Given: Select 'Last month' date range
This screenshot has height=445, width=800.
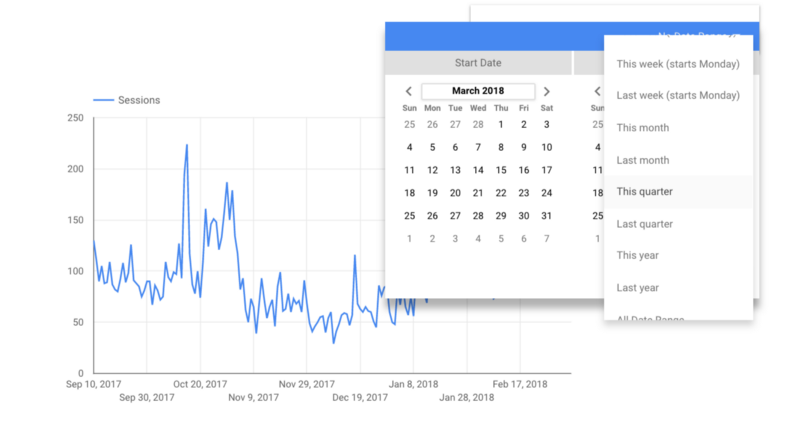Looking at the screenshot, I should pos(643,160).
